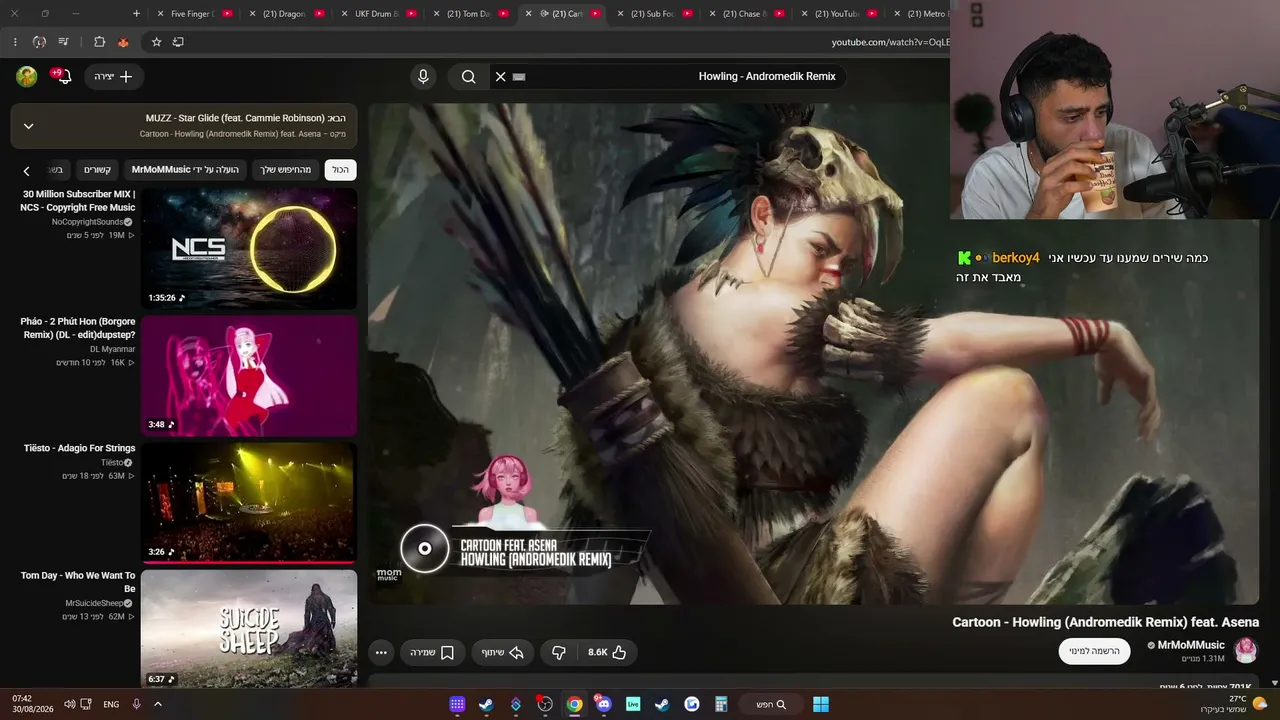Click the "שמירה" save button
1280x720 pixels.
(432, 652)
